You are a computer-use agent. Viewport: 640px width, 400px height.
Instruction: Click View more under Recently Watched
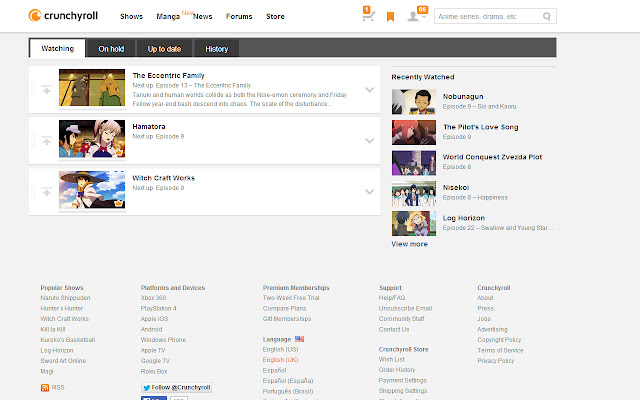[x=409, y=244]
